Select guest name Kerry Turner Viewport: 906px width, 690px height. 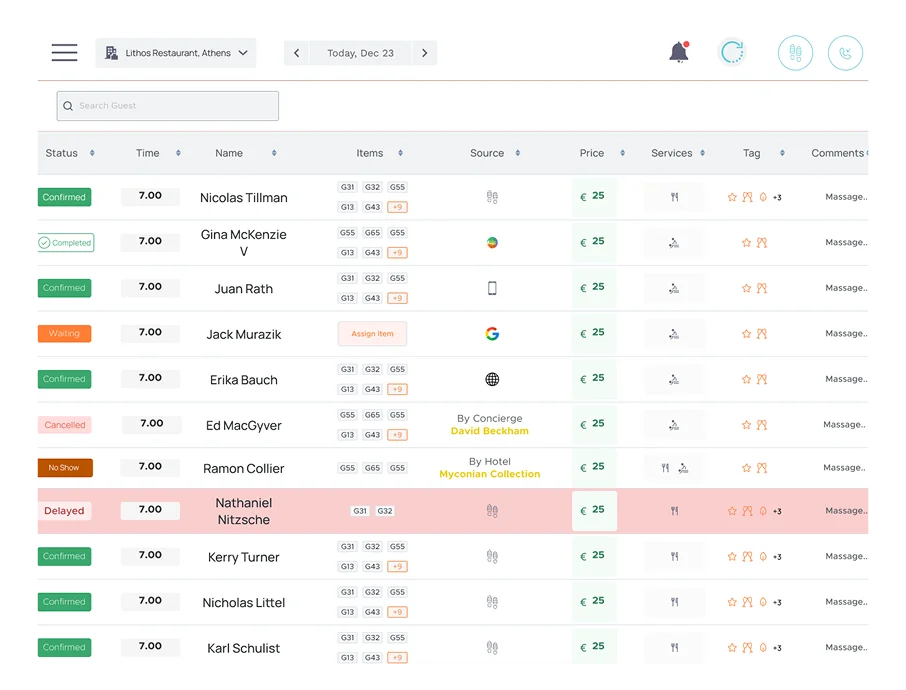(243, 557)
